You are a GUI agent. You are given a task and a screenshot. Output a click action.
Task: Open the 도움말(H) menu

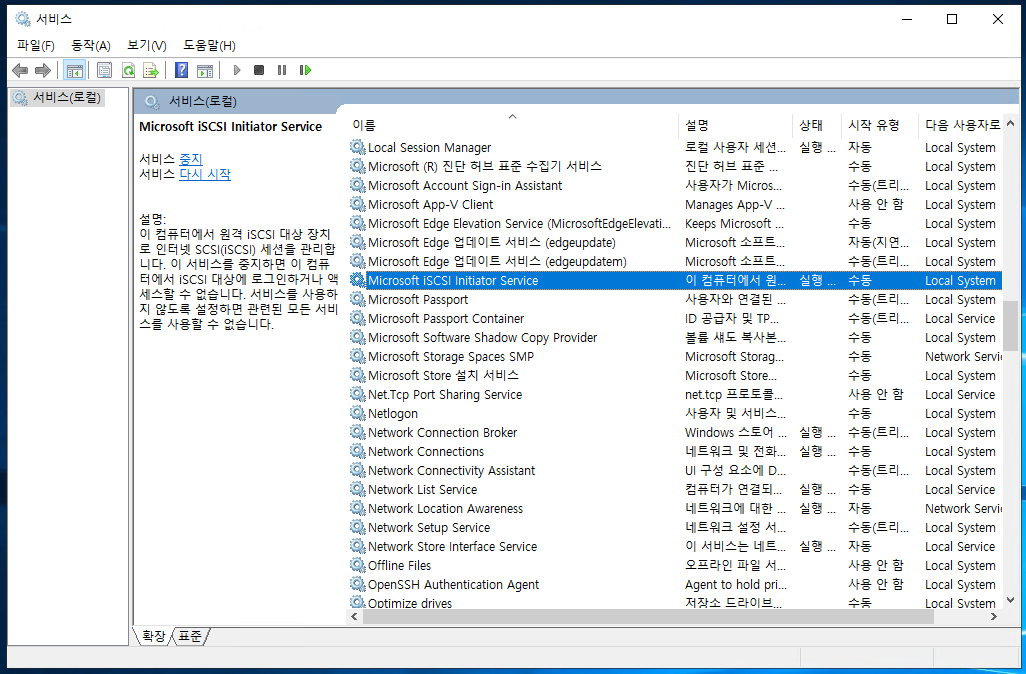[209, 45]
